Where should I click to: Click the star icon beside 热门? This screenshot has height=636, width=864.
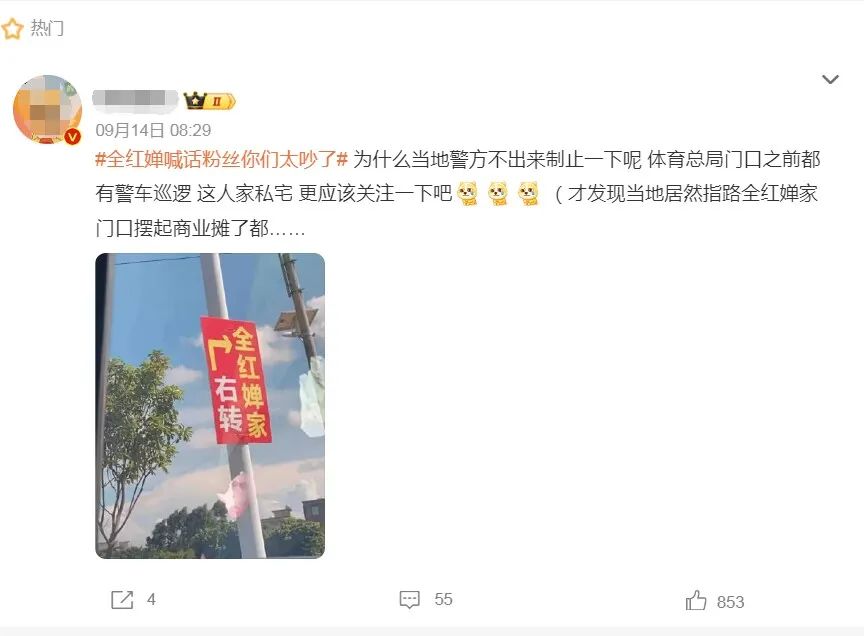click(x=12, y=28)
